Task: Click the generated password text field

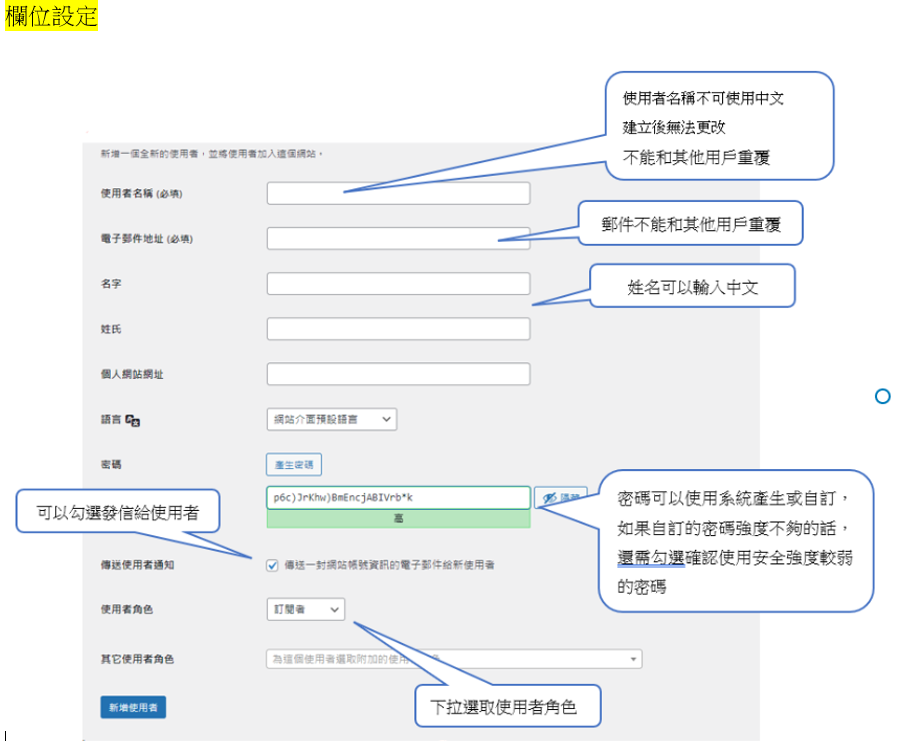Action: [398, 497]
